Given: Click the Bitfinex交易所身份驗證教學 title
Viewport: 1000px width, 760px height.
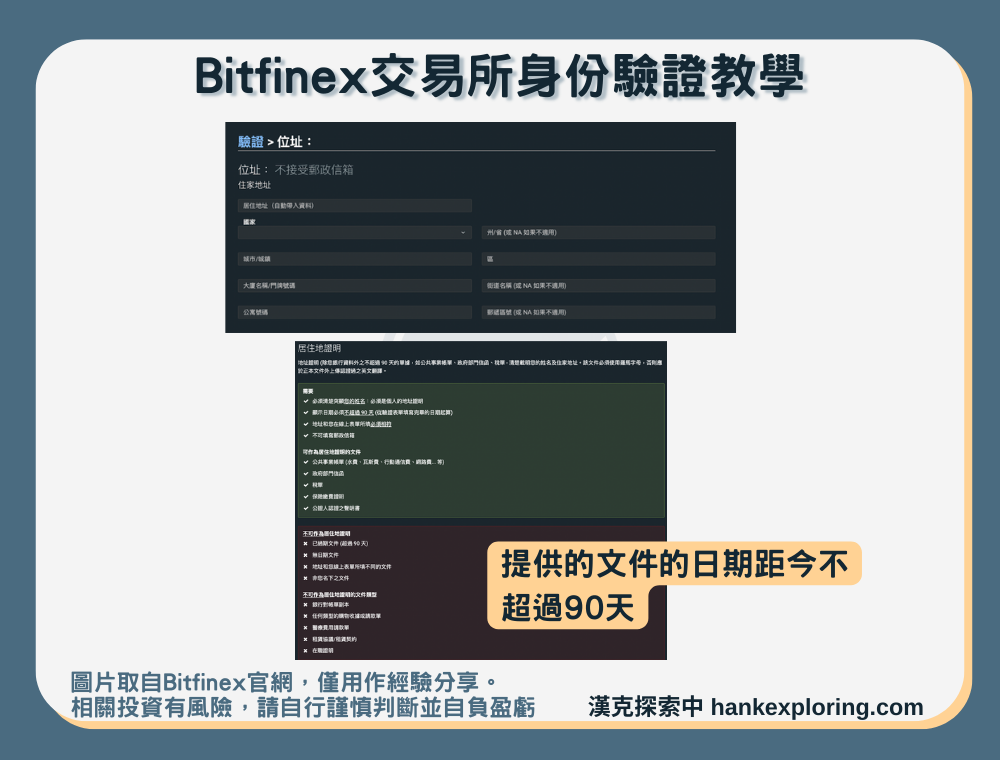Looking at the screenshot, I should pos(499,77).
